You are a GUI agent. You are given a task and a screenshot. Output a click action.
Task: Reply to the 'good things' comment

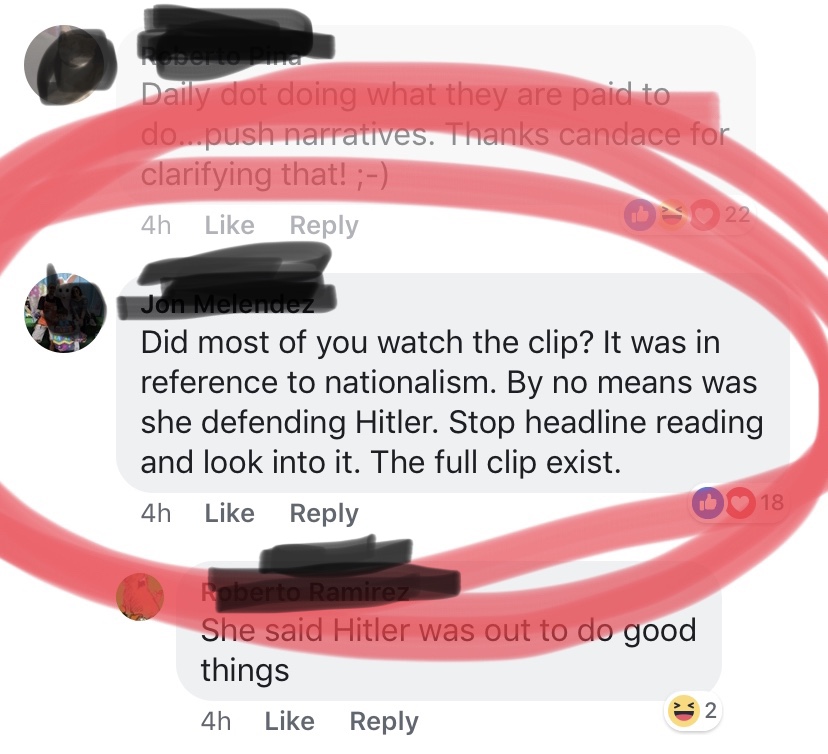tap(384, 722)
